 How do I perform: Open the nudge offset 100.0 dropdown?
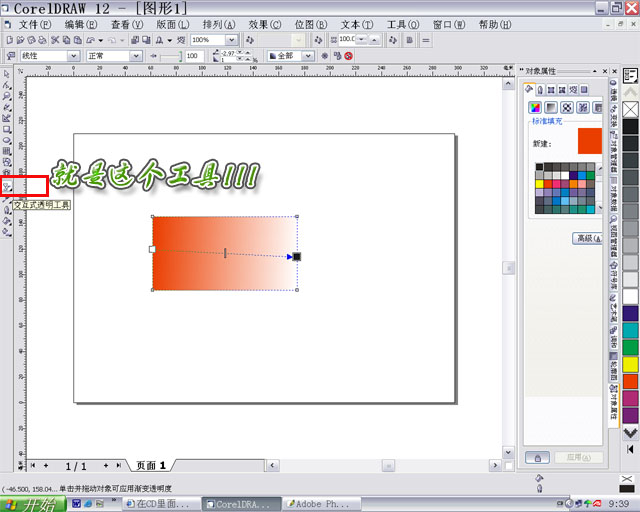pos(362,40)
